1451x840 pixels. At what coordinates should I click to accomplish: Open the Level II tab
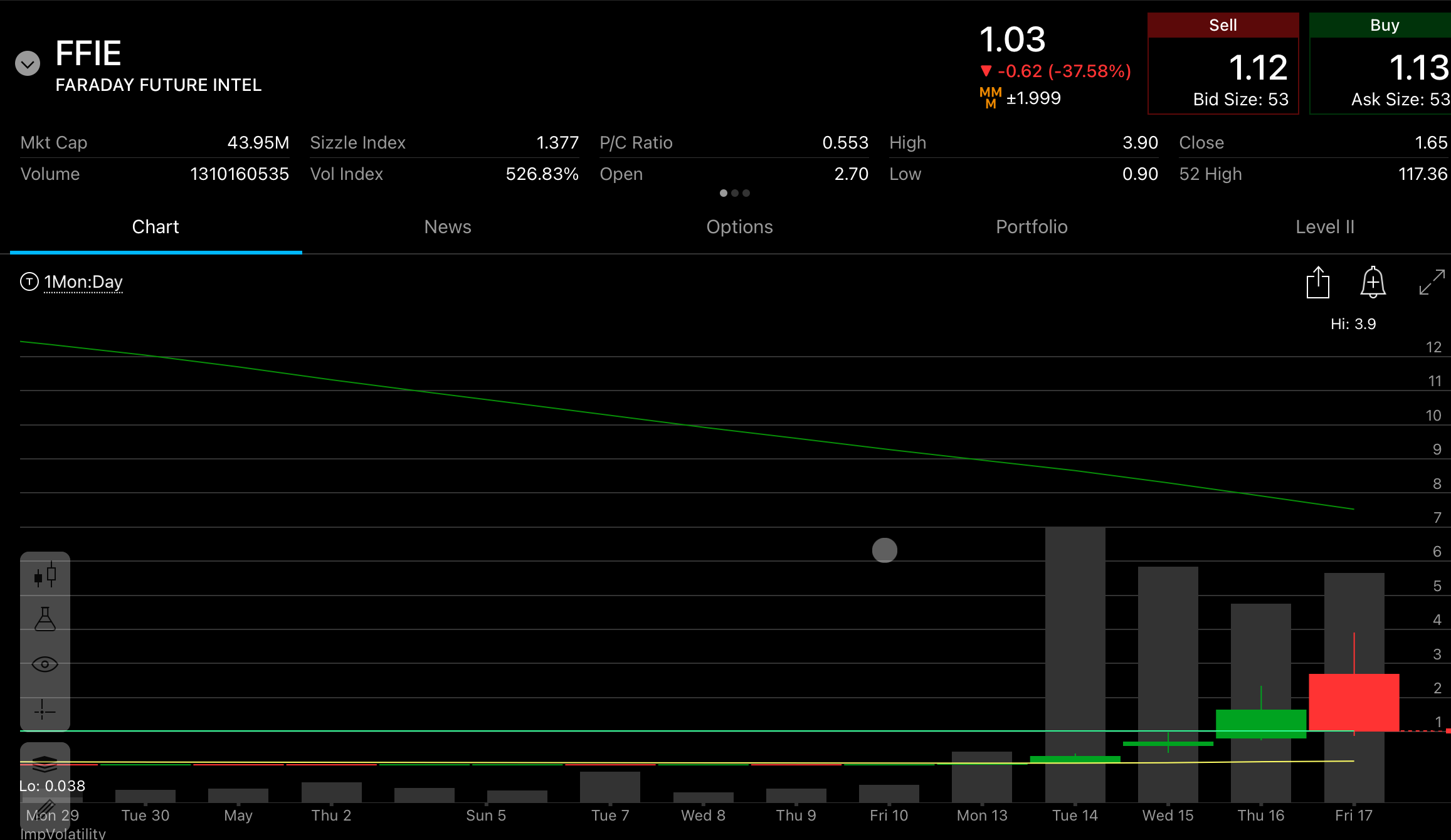1325,227
